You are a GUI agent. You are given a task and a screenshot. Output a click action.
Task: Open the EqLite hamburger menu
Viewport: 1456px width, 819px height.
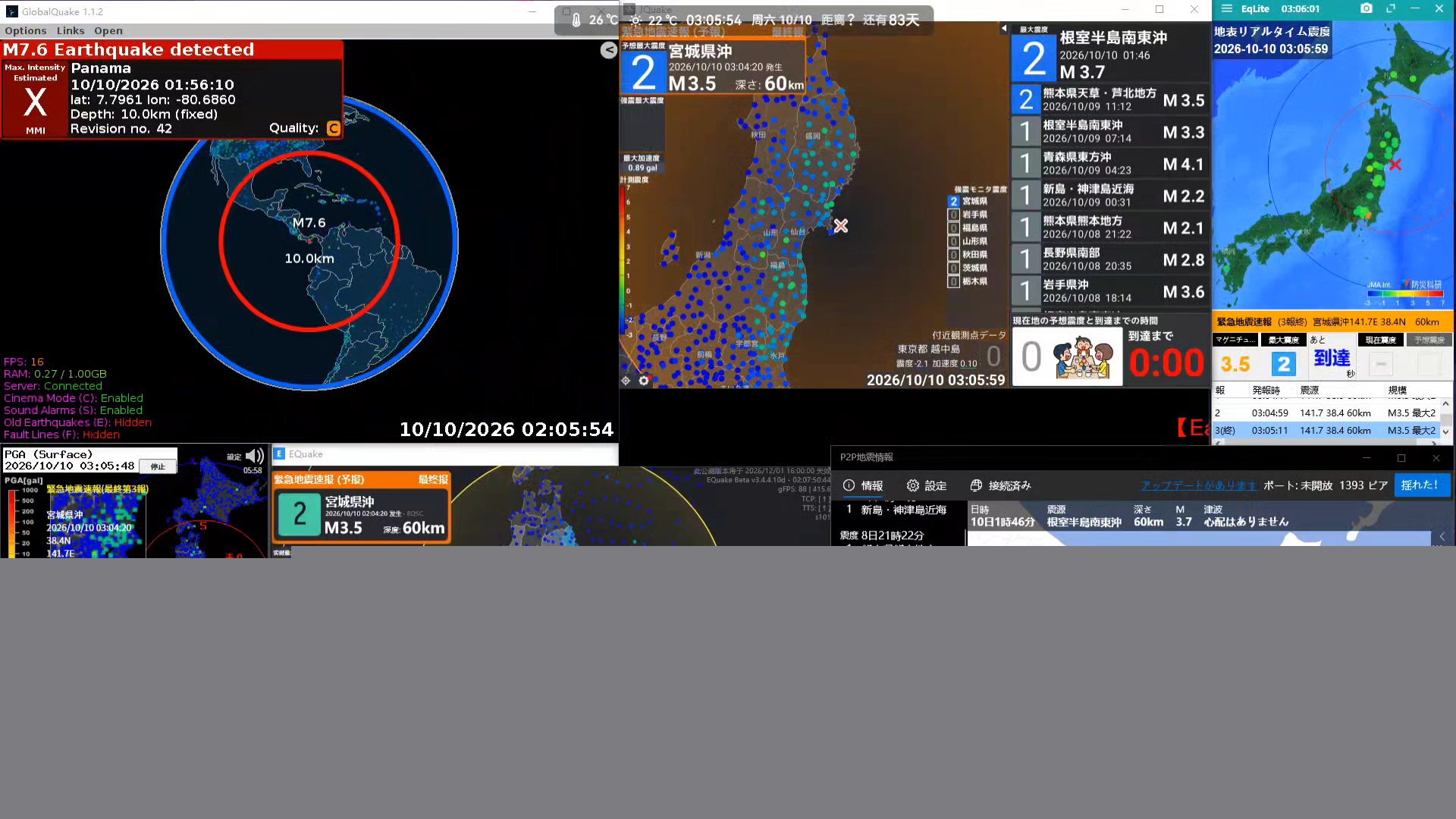pyautogui.click(x=1227, y=8)
